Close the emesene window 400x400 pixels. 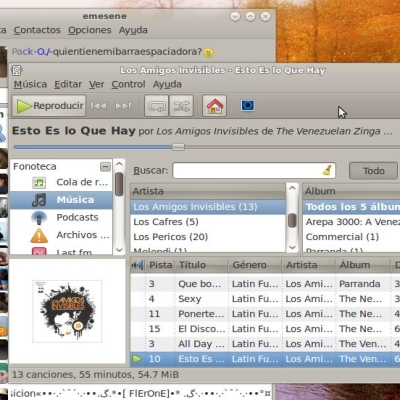pyautogui.click(x=265, y=16)
